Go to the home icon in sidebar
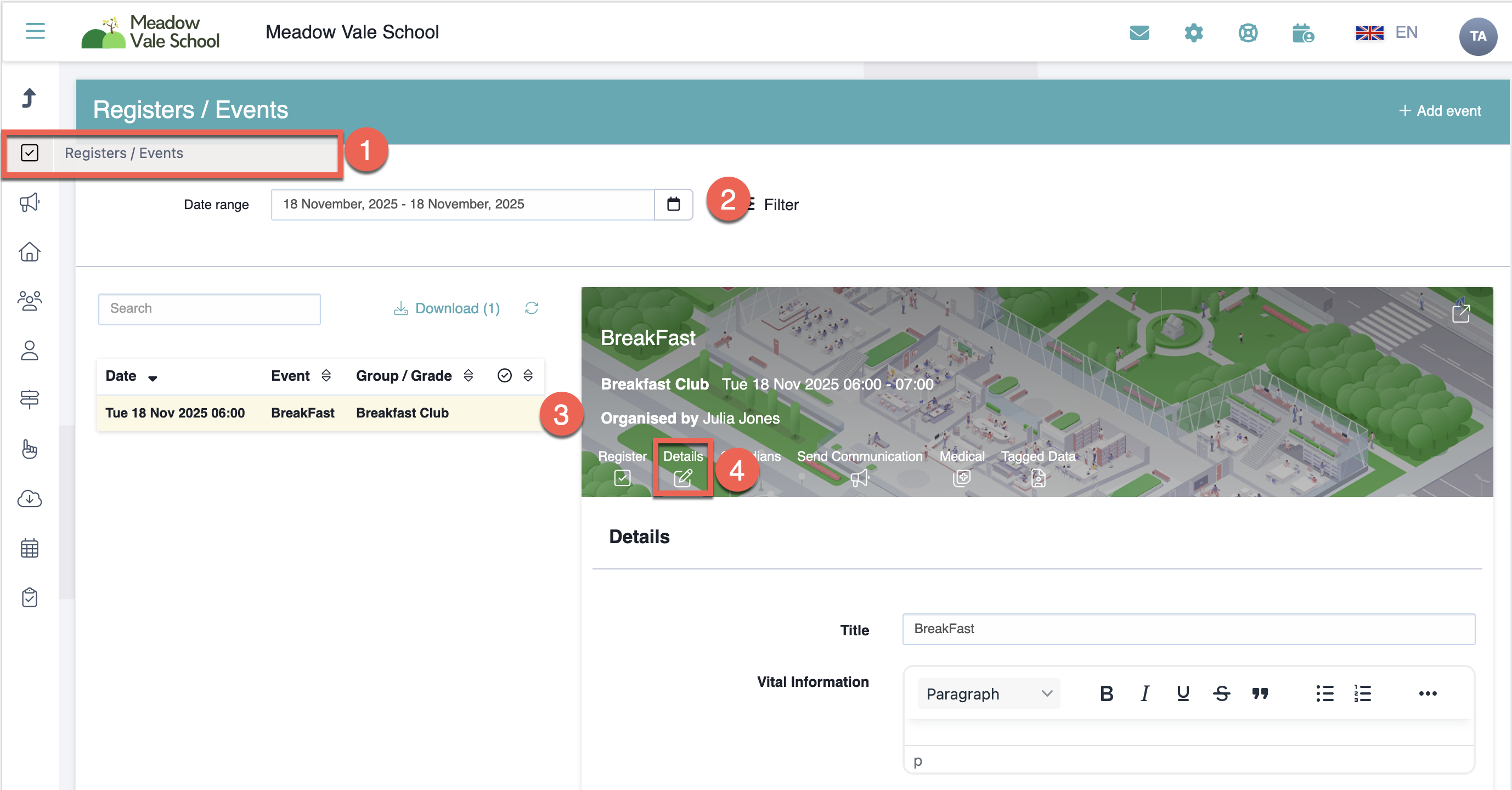This screenshot has height=790, width=1512. tap(29, 252)
